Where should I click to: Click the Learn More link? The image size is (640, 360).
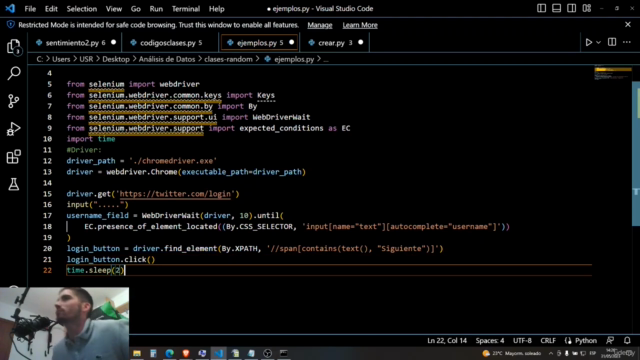pyautogui.click(x=360, y=25)
